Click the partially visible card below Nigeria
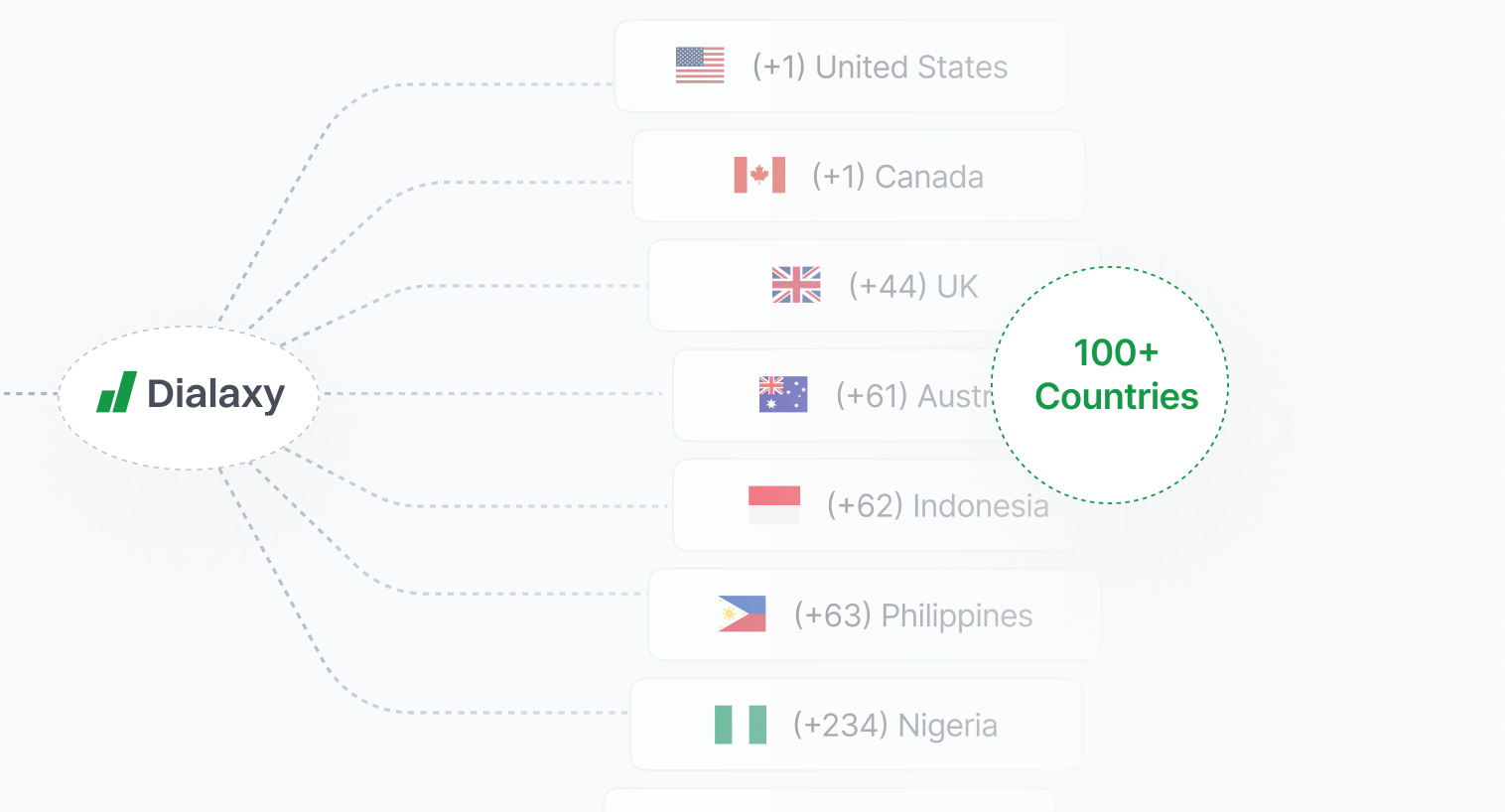1505x812 pixels. [829, 800]
